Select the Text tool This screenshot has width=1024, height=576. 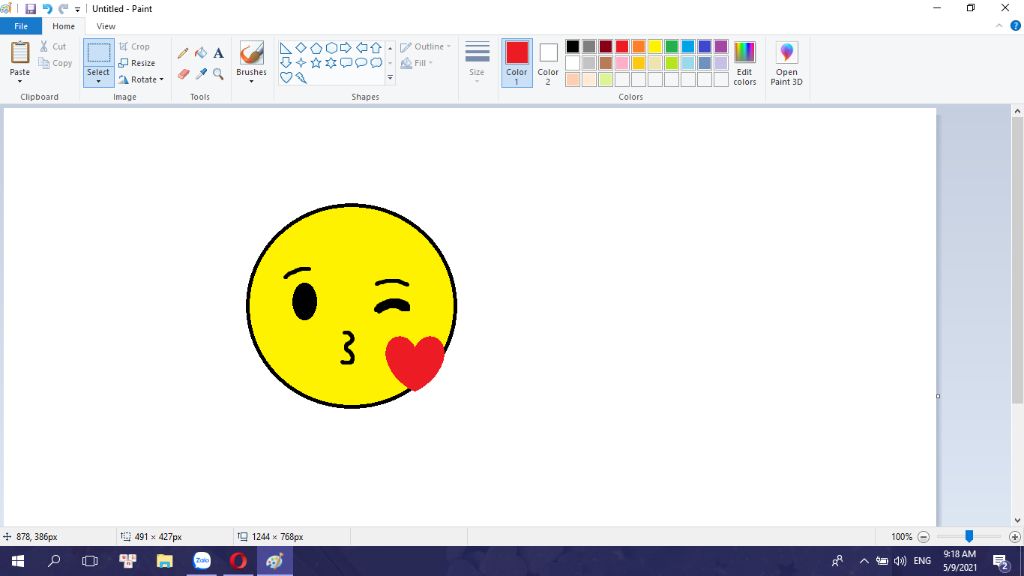point(218,53)
